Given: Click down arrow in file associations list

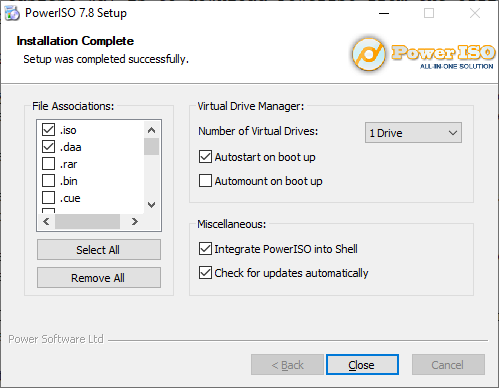Looking at the screenshot, I should 151,205.
